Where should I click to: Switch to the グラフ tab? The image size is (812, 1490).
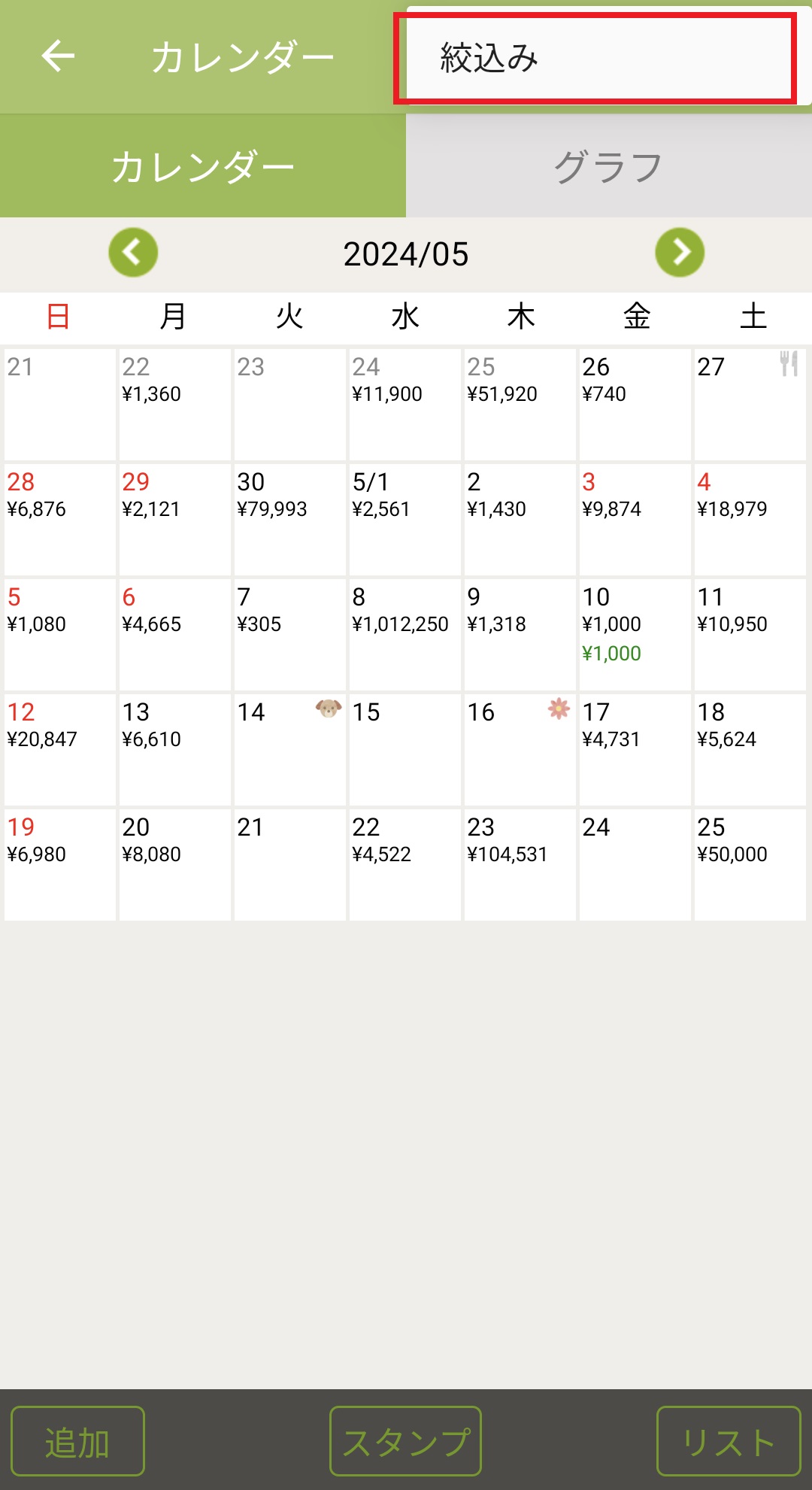tap(608, 166)
